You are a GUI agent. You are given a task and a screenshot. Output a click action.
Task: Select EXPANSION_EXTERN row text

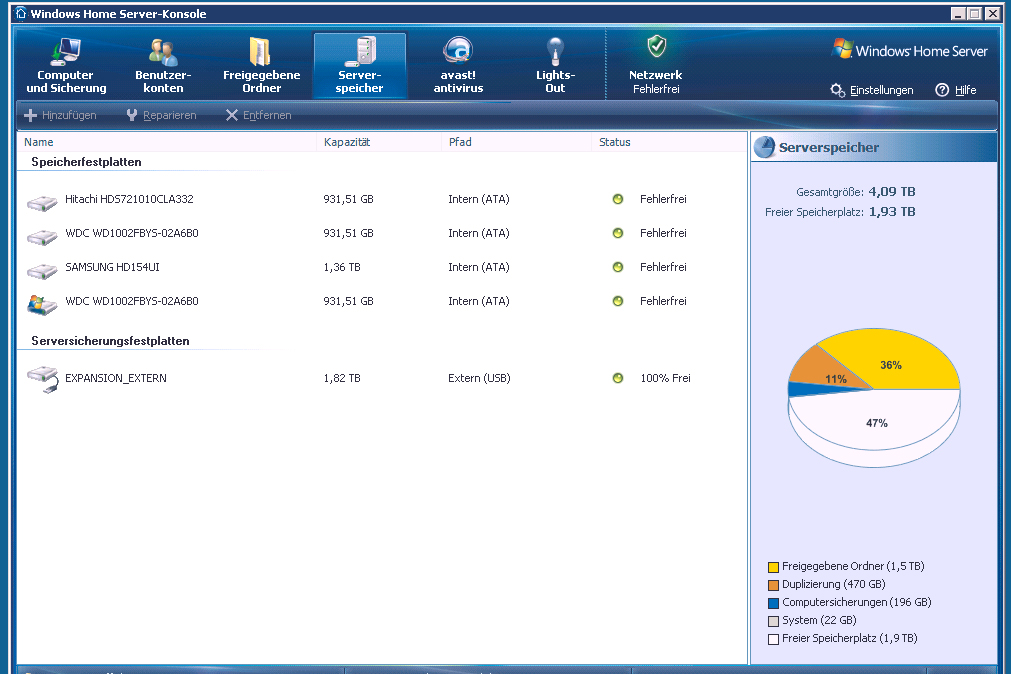click(116, 378)
